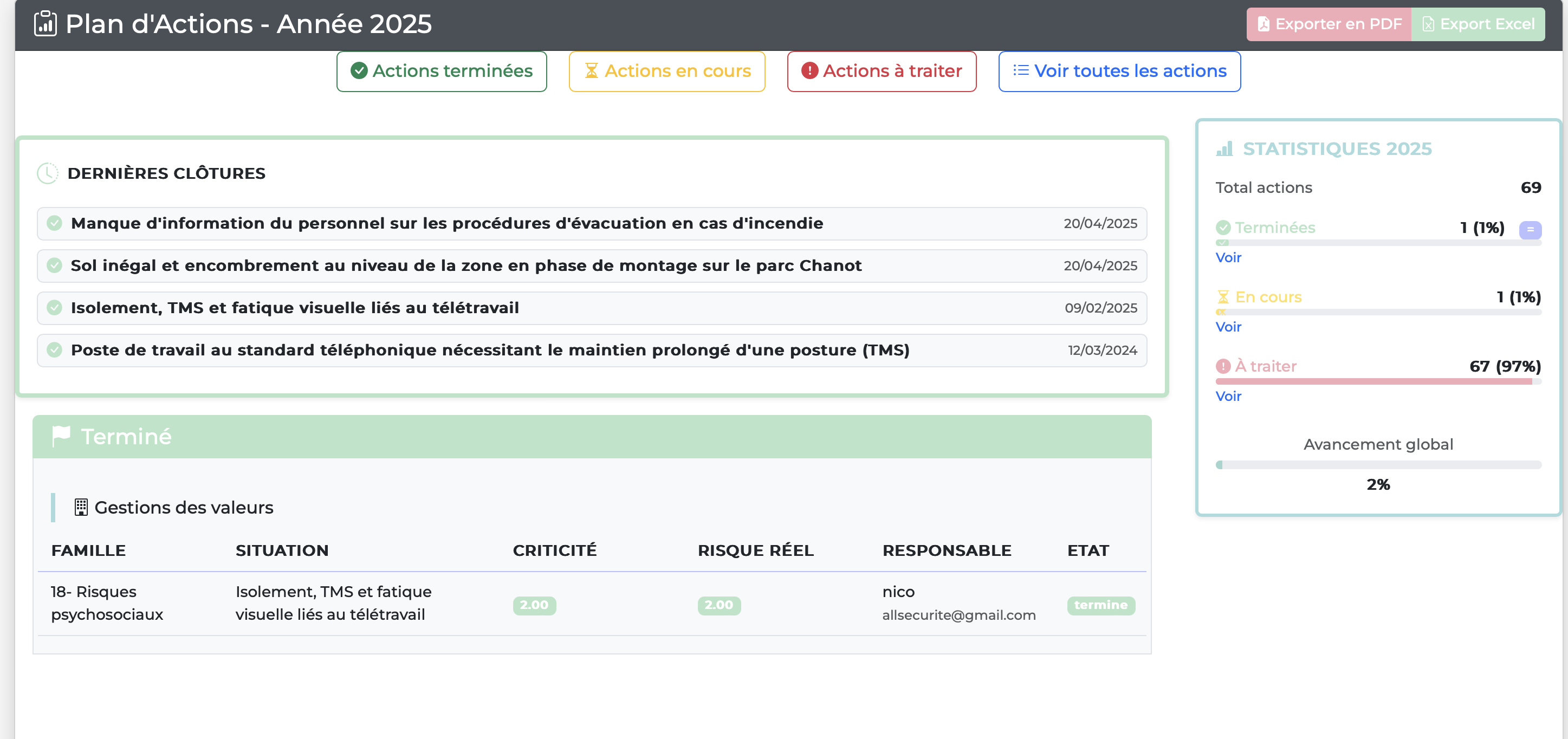Viewport: 1568px width, 739px height.
Task: Click the Export Excel button
Action: pos(1478,24)
